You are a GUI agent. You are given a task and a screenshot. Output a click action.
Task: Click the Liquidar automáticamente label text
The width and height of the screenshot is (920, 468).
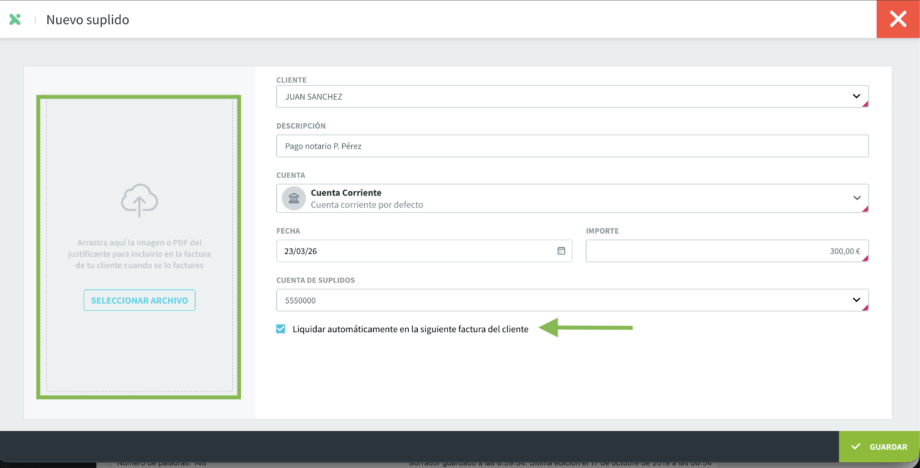[x=410, y=328]
